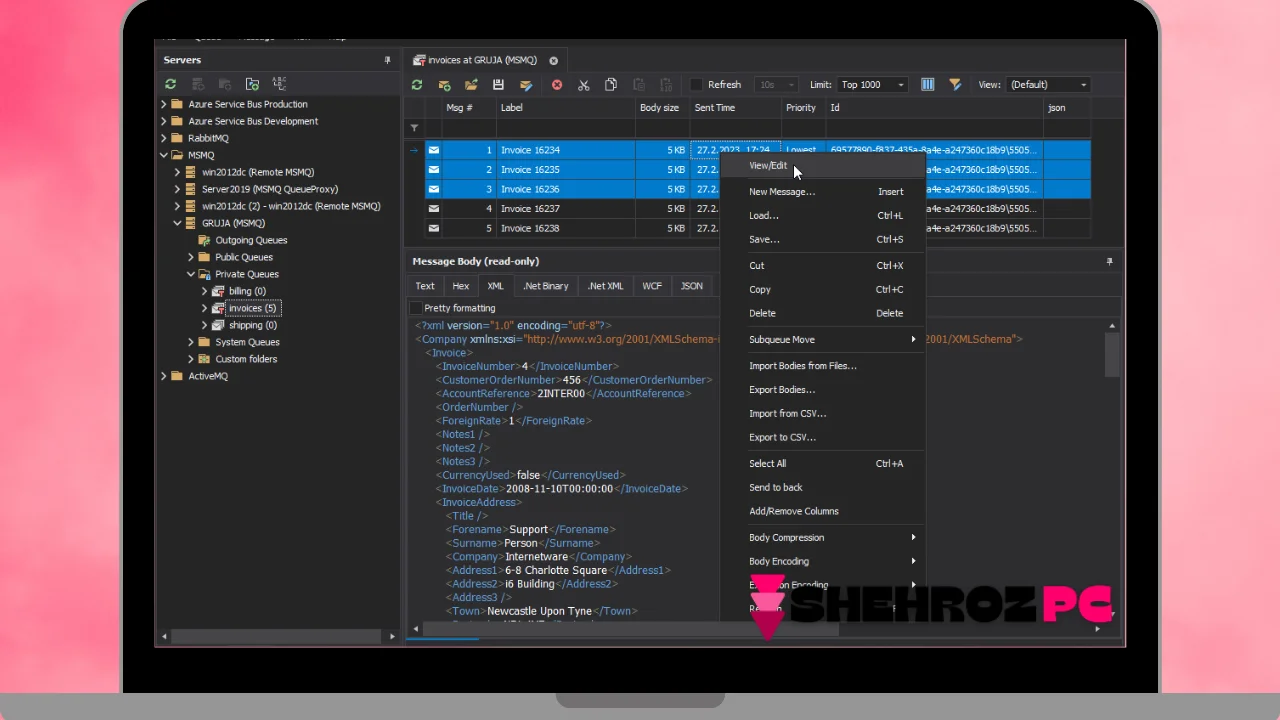
Task: Click the billing queue icon
Action: (218, 291)
